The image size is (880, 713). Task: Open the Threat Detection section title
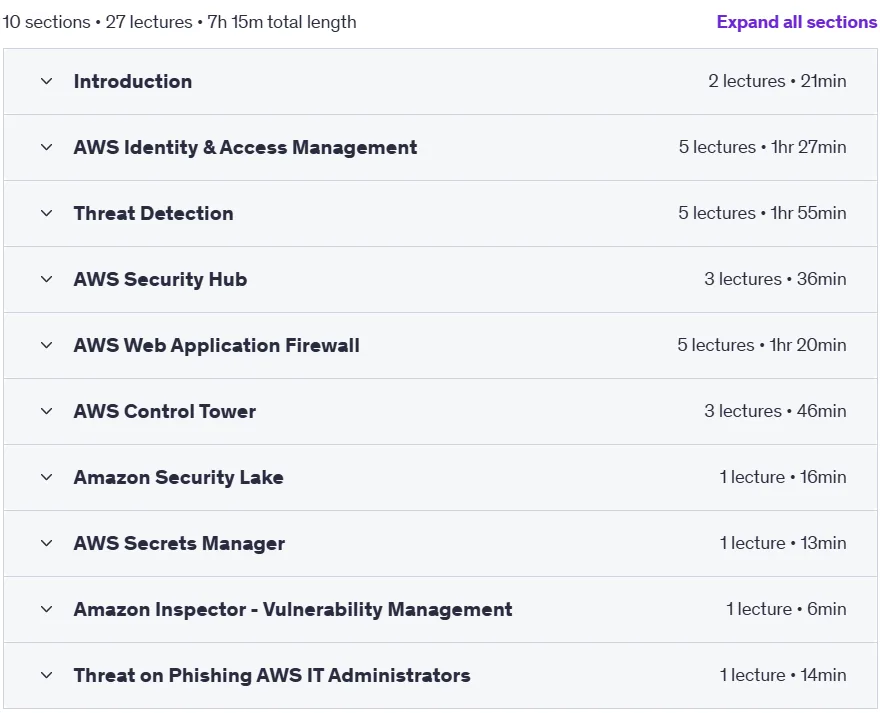click(x=153, y=213)
